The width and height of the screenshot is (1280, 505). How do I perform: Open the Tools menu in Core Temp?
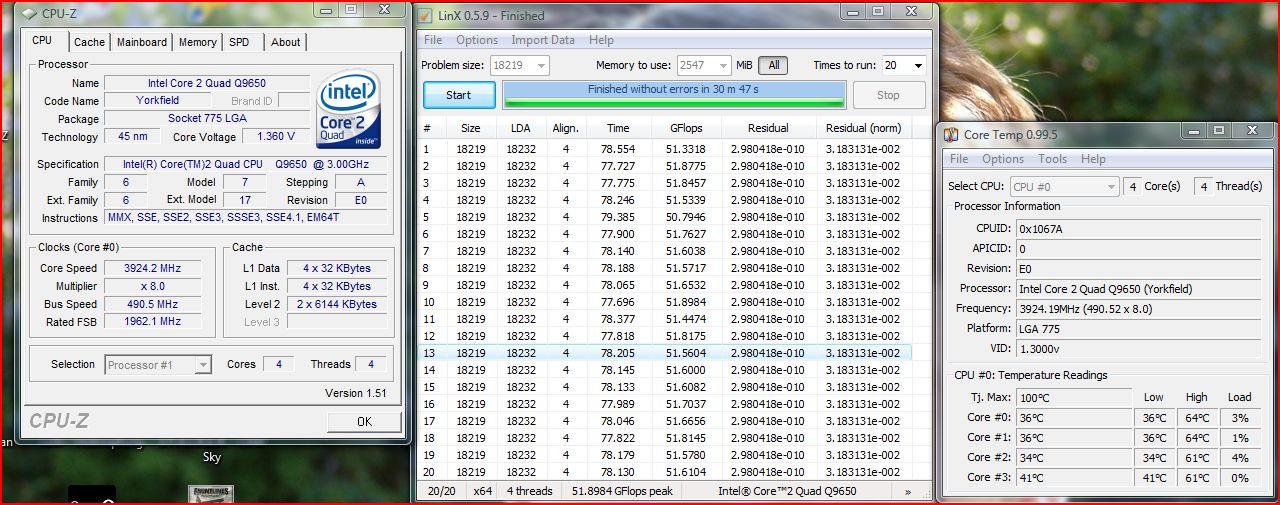point(1052,159)
